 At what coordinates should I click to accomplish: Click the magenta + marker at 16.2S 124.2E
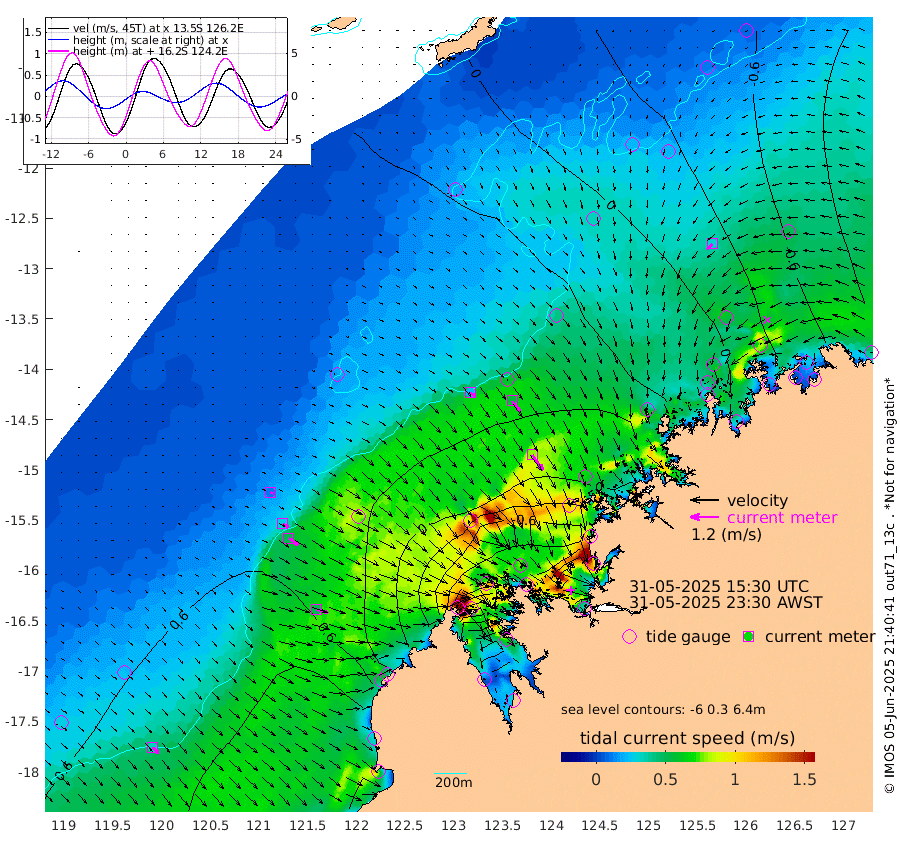pos(571,590)
